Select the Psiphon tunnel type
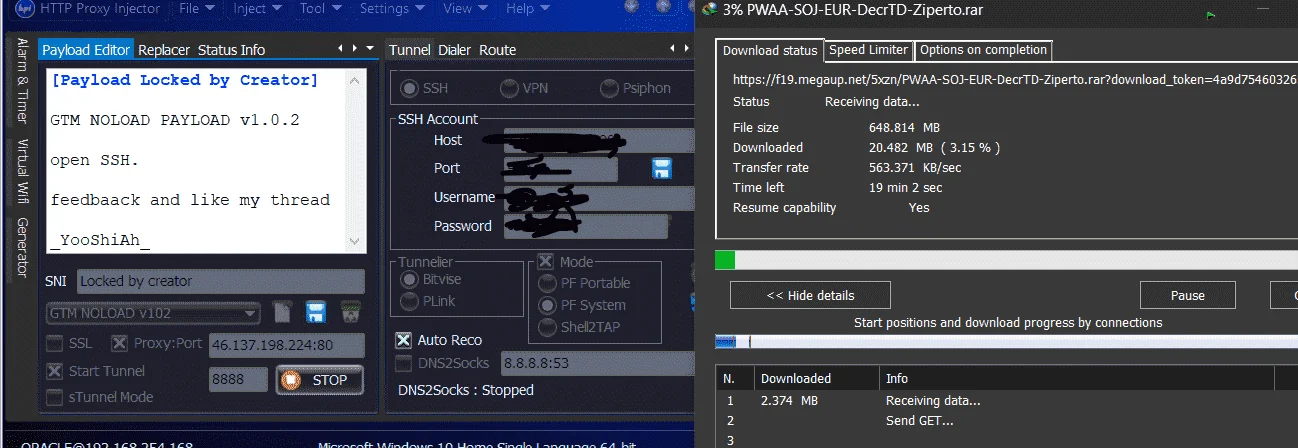 click(607, 88)
